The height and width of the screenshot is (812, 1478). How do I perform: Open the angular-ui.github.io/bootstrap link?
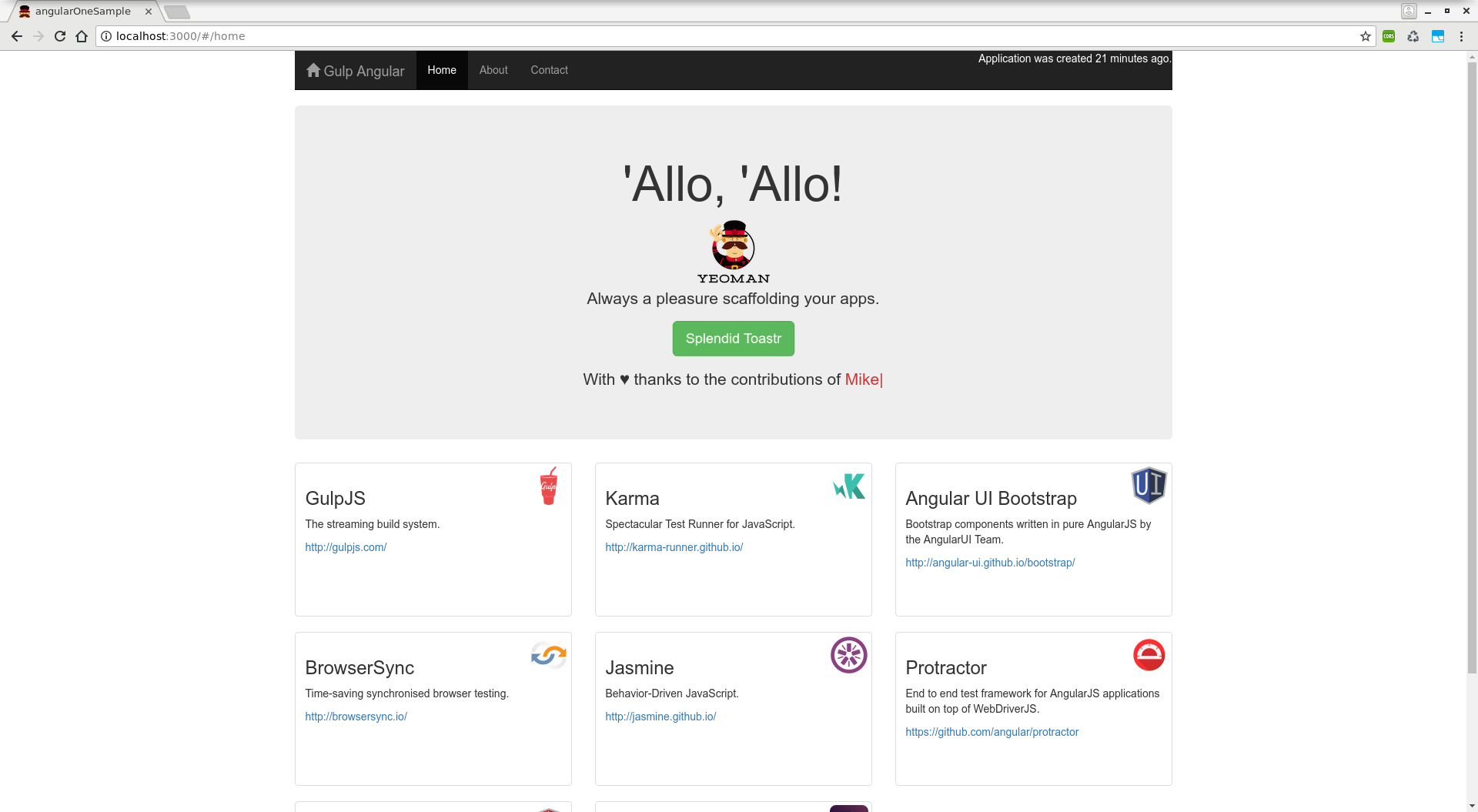pos(990,563)
